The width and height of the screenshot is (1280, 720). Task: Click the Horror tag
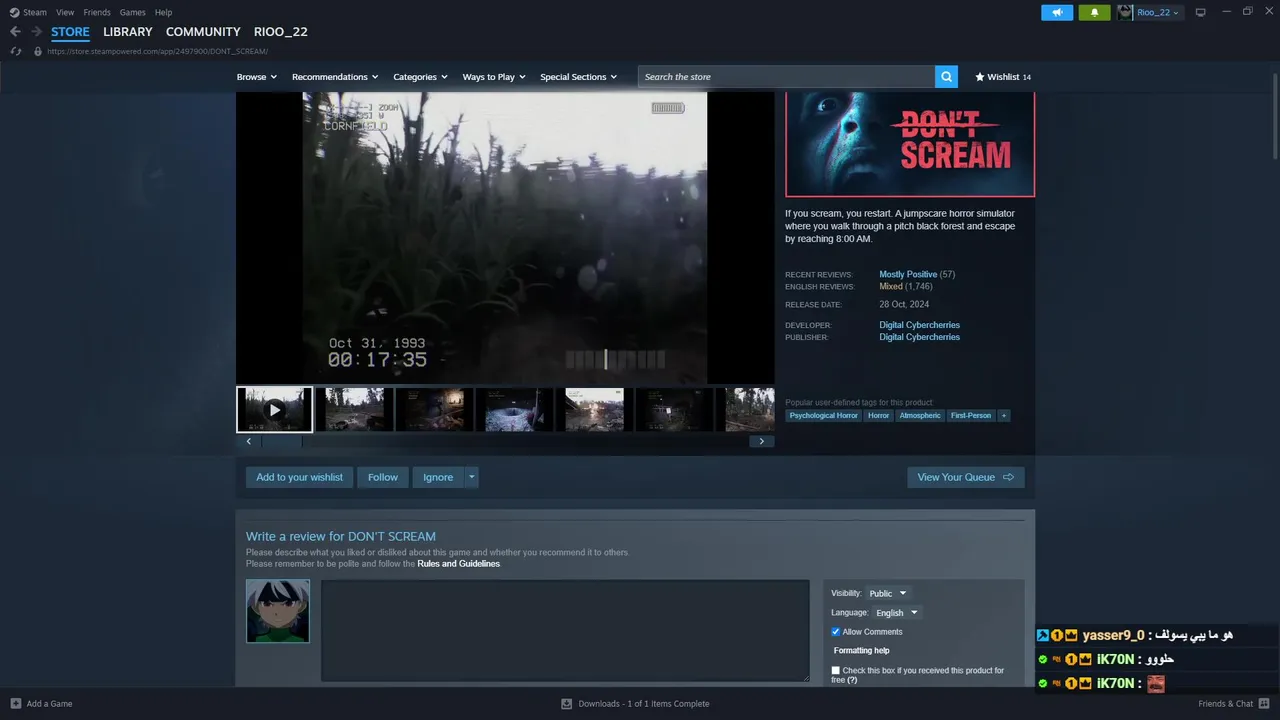(x=878, y=415)
